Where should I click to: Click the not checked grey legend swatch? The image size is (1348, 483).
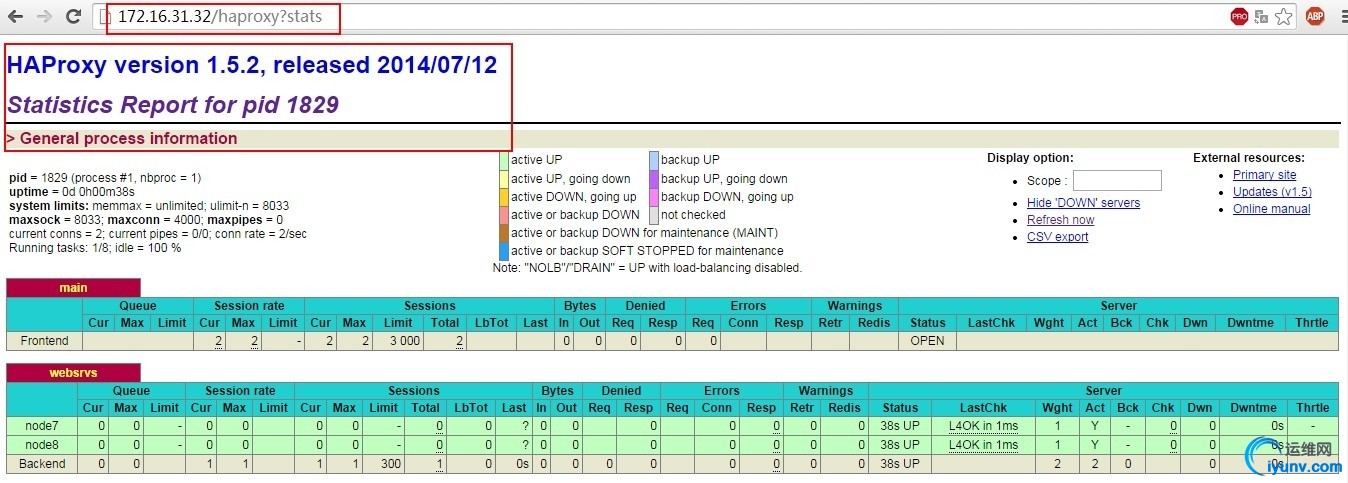[654, 215]
